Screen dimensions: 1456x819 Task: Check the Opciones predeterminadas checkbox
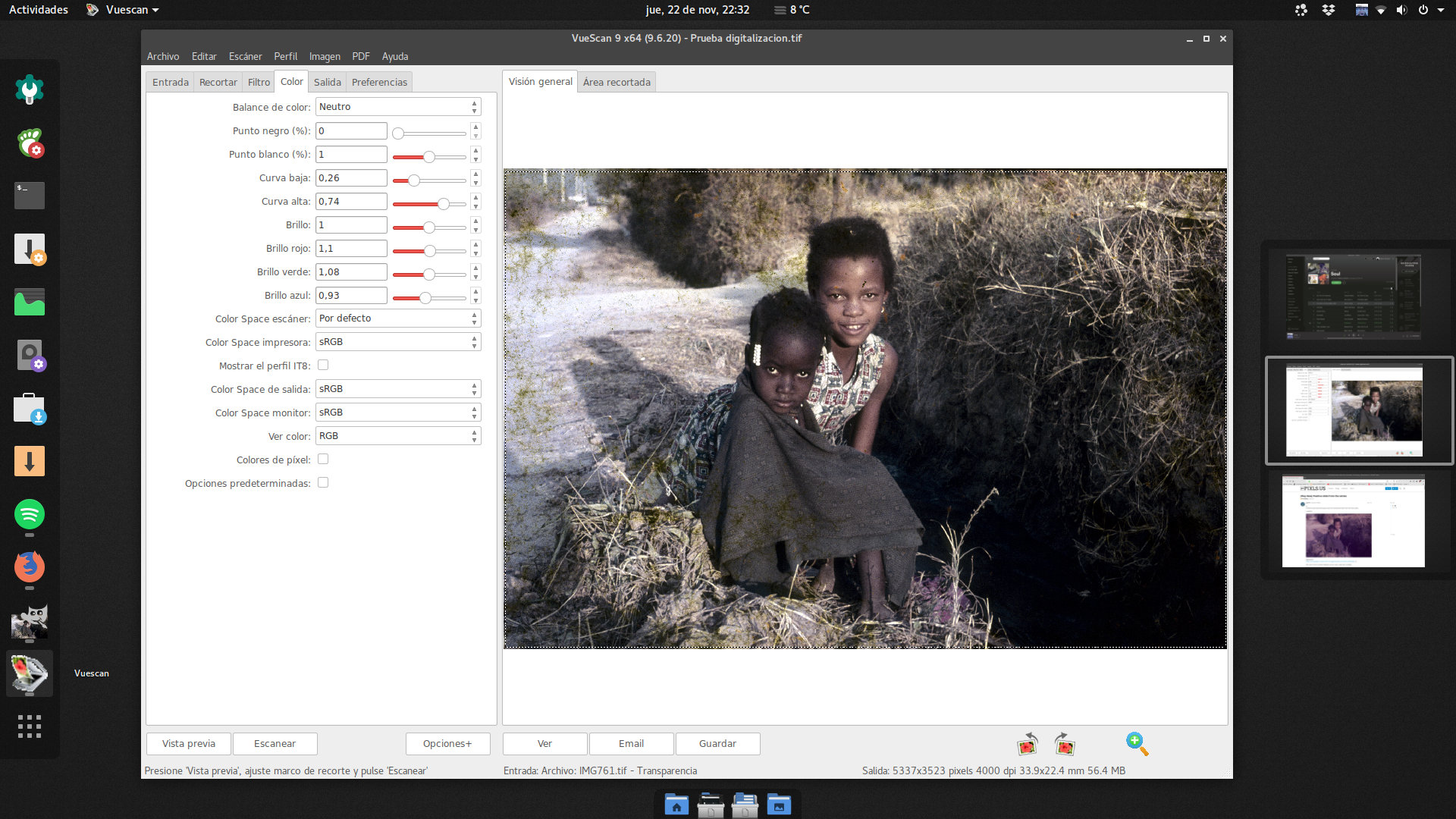(323, 483)
